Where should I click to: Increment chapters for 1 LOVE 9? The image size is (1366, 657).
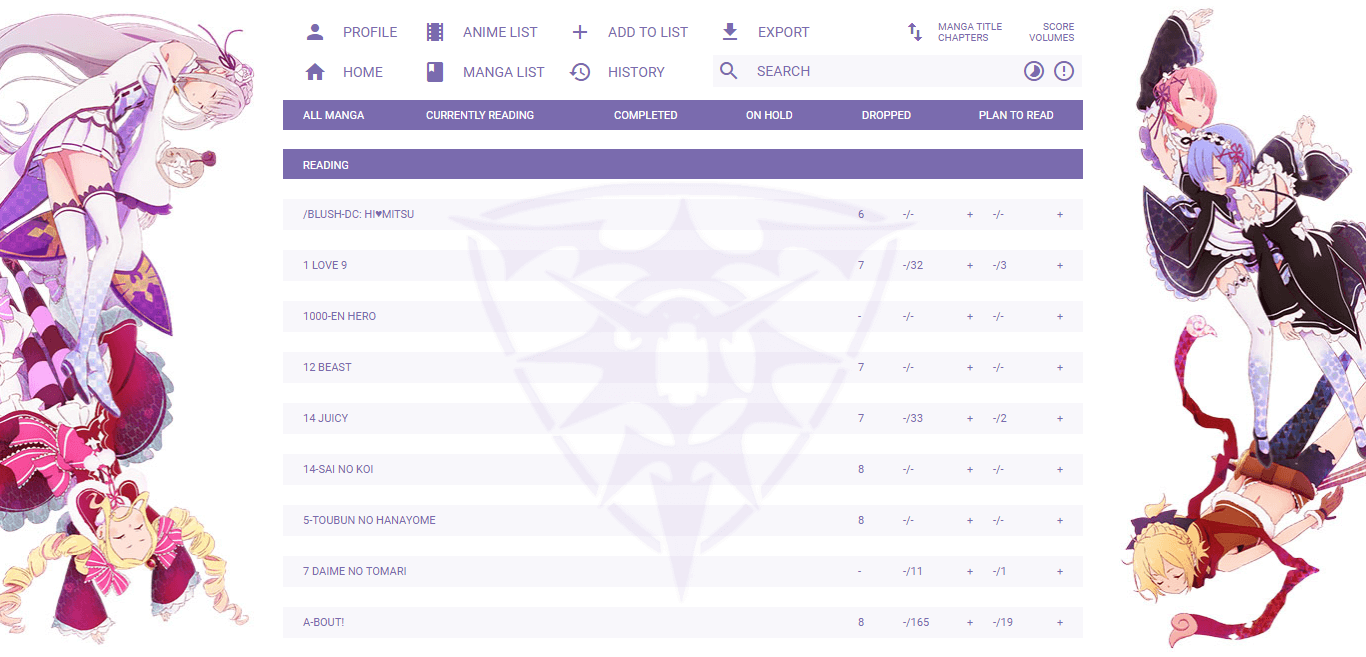coord(970,265)
